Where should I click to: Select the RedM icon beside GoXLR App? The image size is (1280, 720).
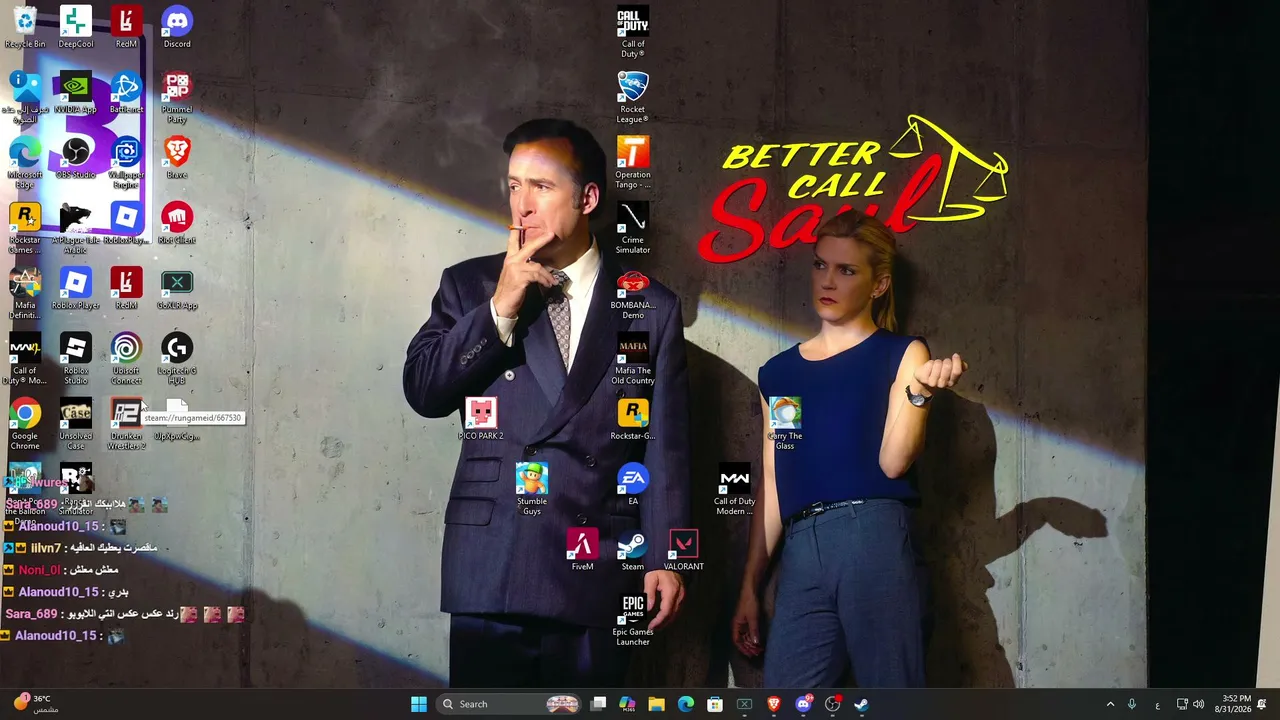click(x=126, y=289)
